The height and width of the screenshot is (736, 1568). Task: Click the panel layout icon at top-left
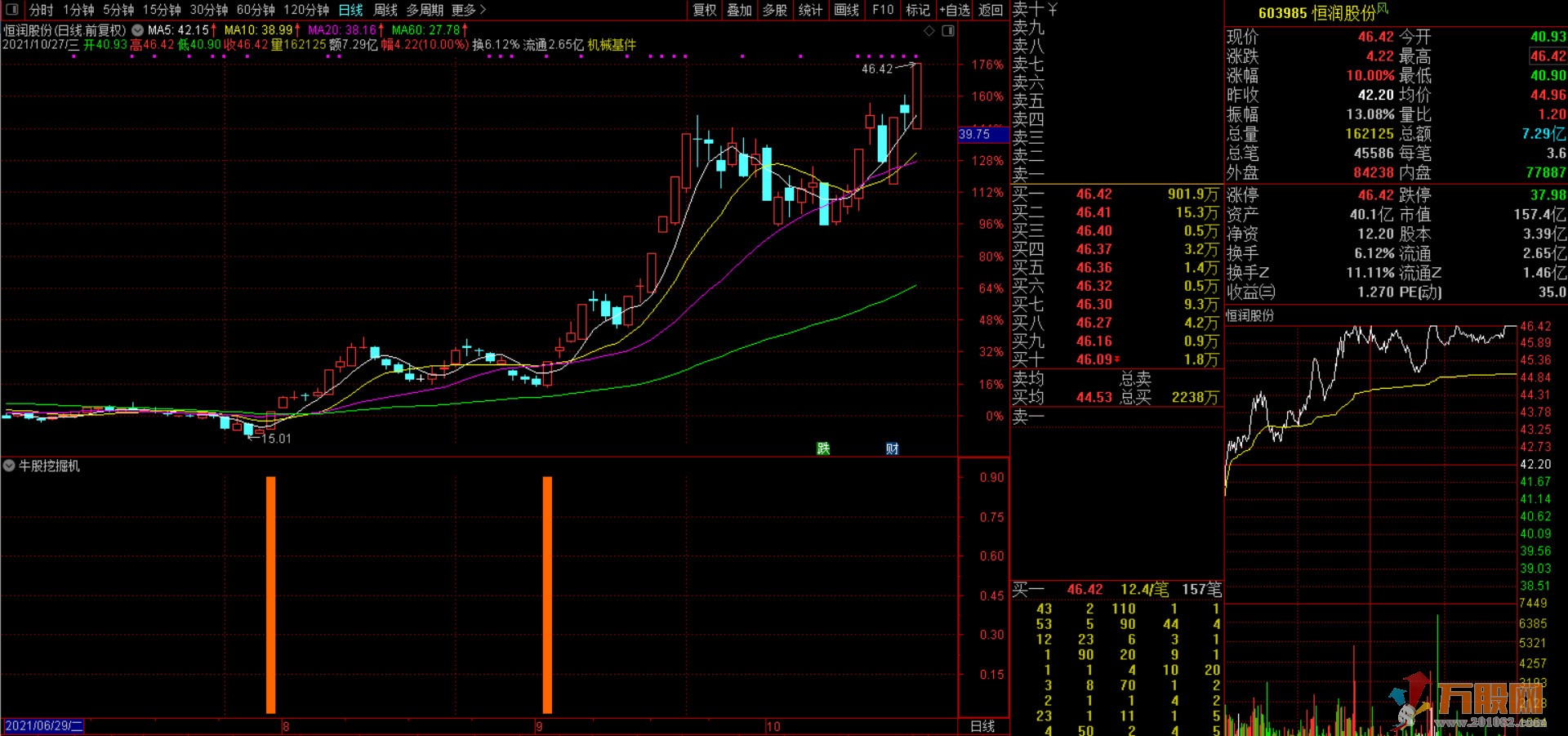(x=12, y=10)
